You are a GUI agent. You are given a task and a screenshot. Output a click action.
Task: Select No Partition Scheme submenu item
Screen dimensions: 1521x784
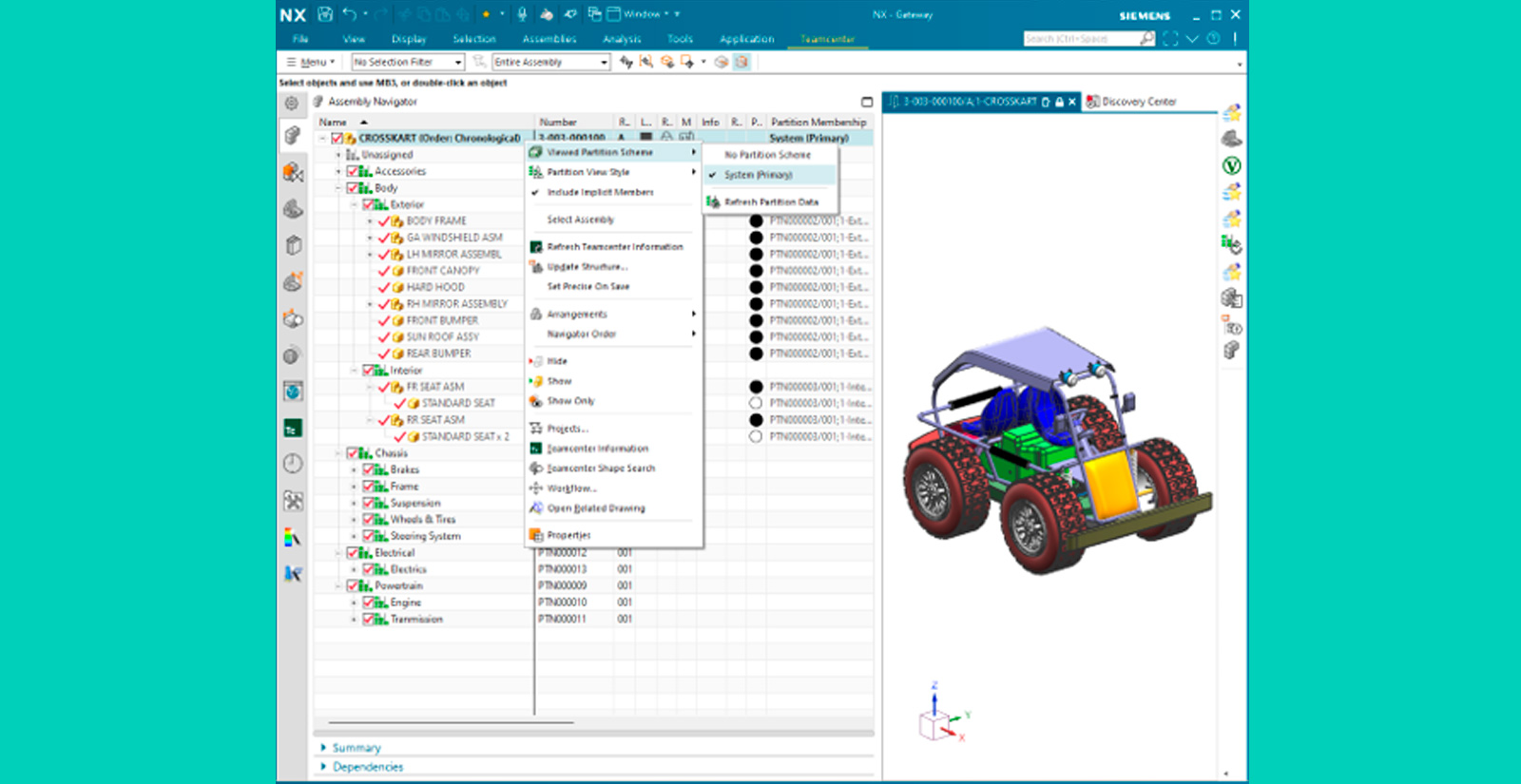tap(767, 155)
